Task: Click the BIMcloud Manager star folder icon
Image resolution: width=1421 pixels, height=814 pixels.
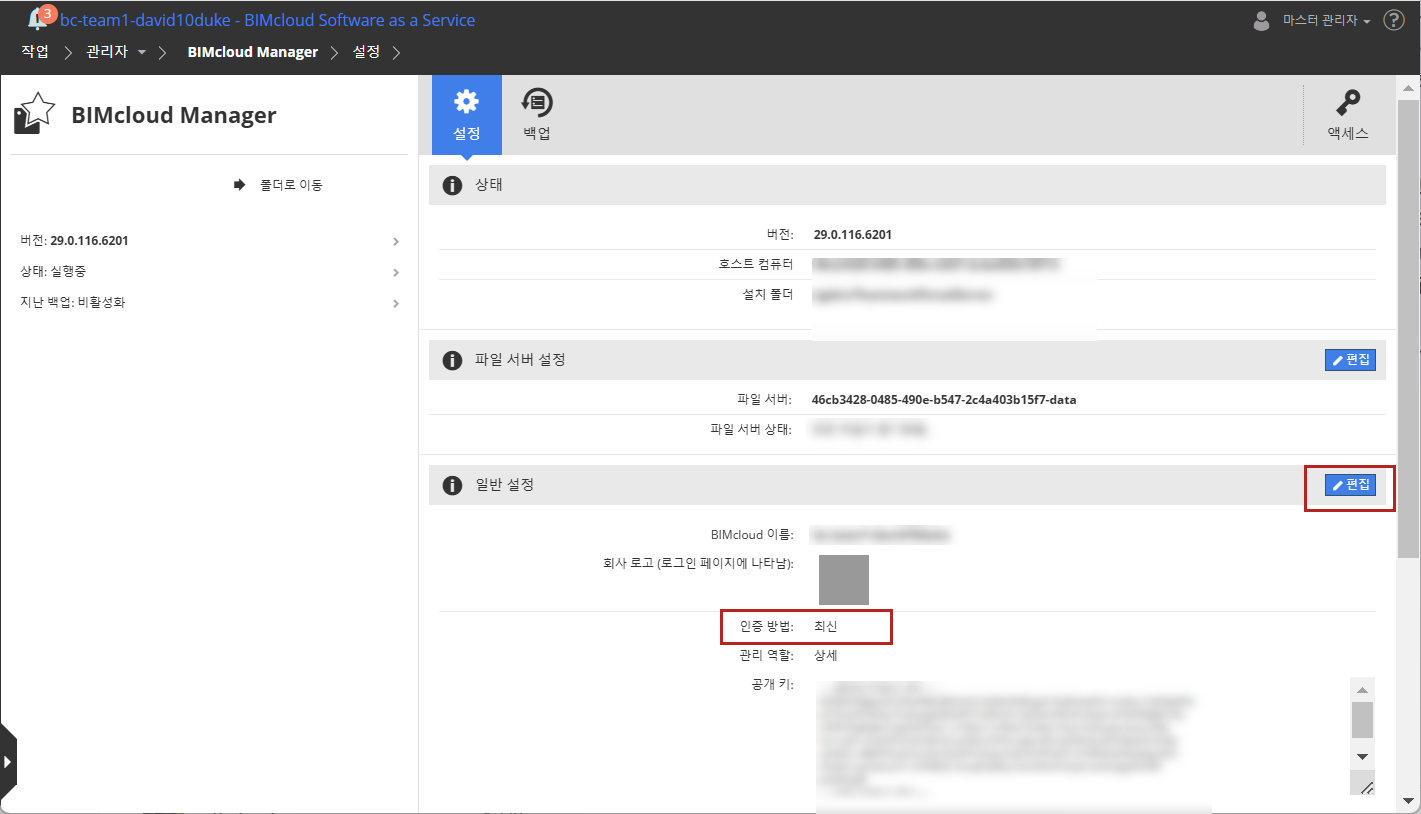Action: 34,113
